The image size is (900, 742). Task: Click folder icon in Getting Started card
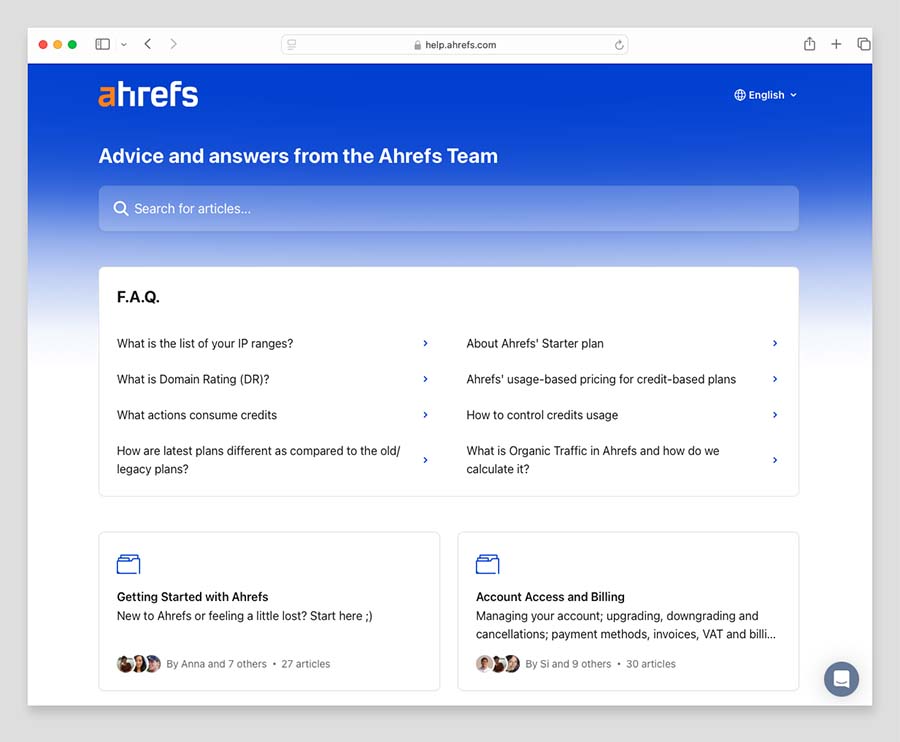pos(129,564)
